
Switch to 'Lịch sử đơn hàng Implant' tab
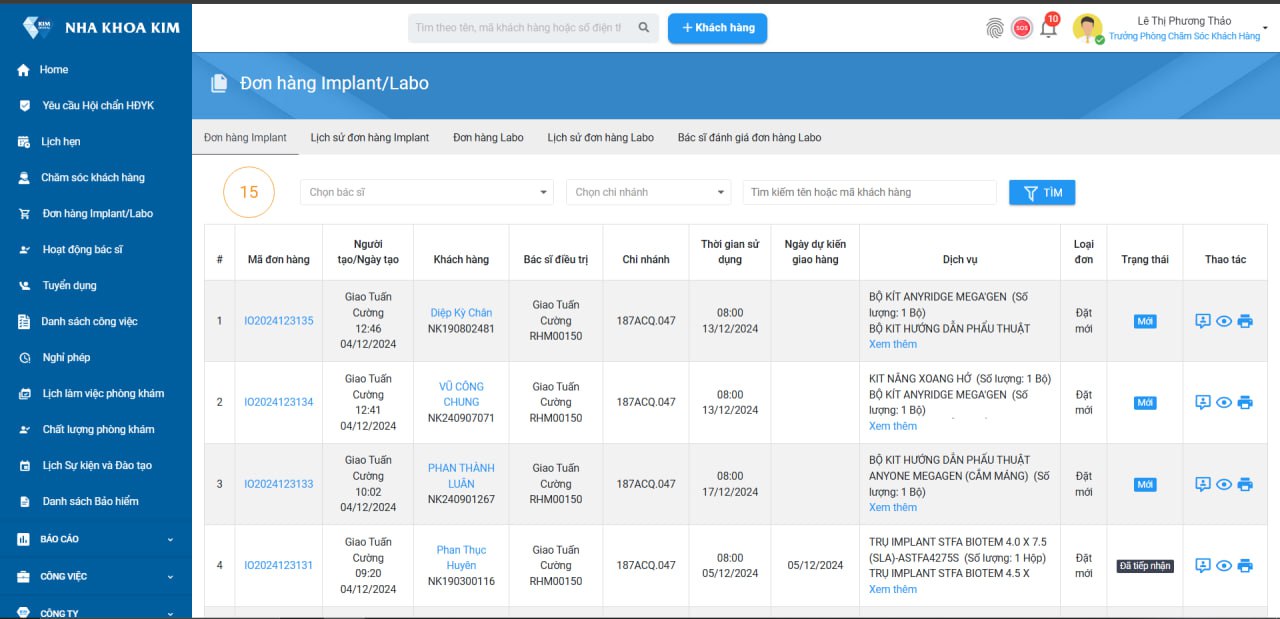[369, 138]
